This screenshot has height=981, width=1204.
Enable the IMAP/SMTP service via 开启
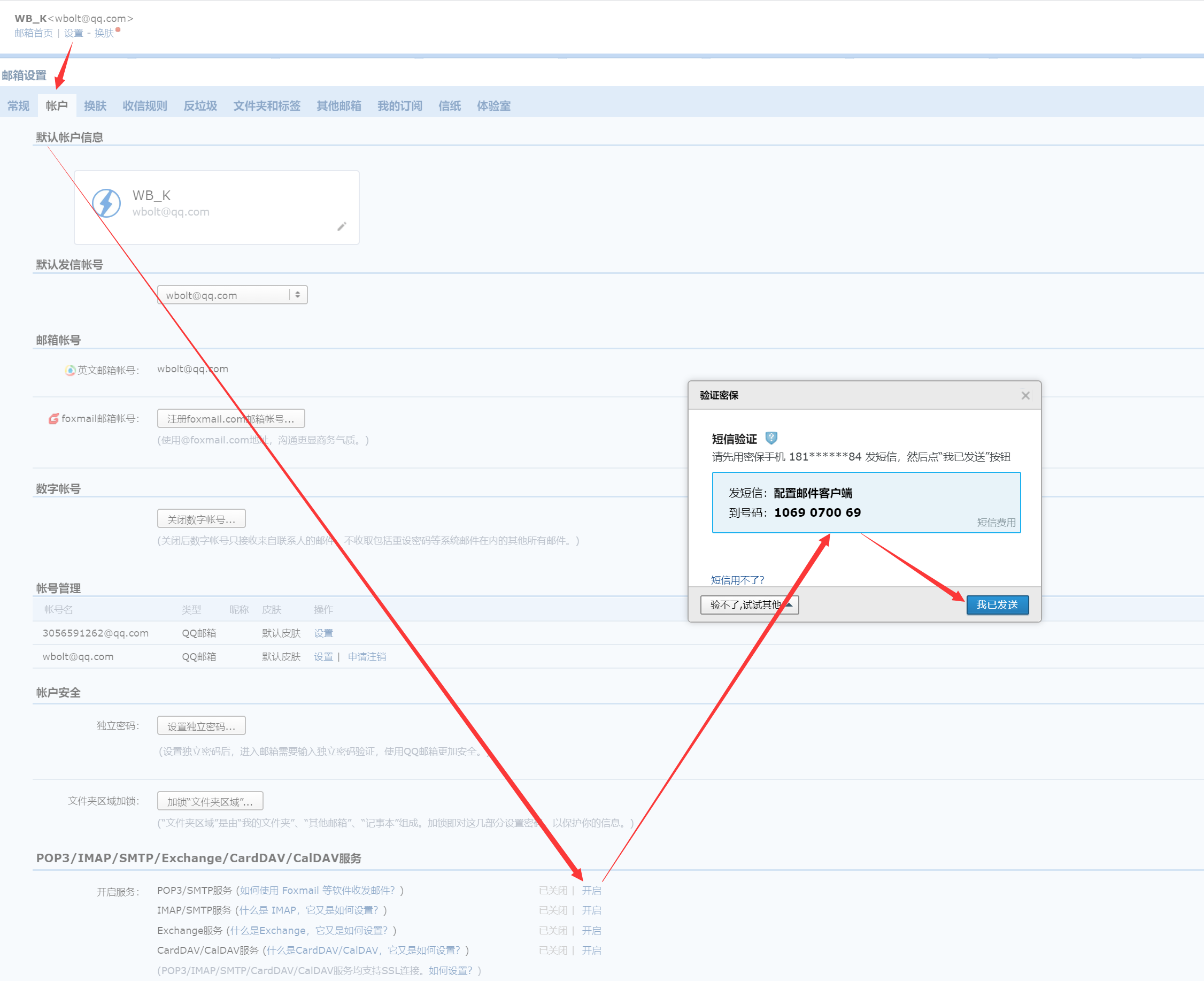coord(591,910)
